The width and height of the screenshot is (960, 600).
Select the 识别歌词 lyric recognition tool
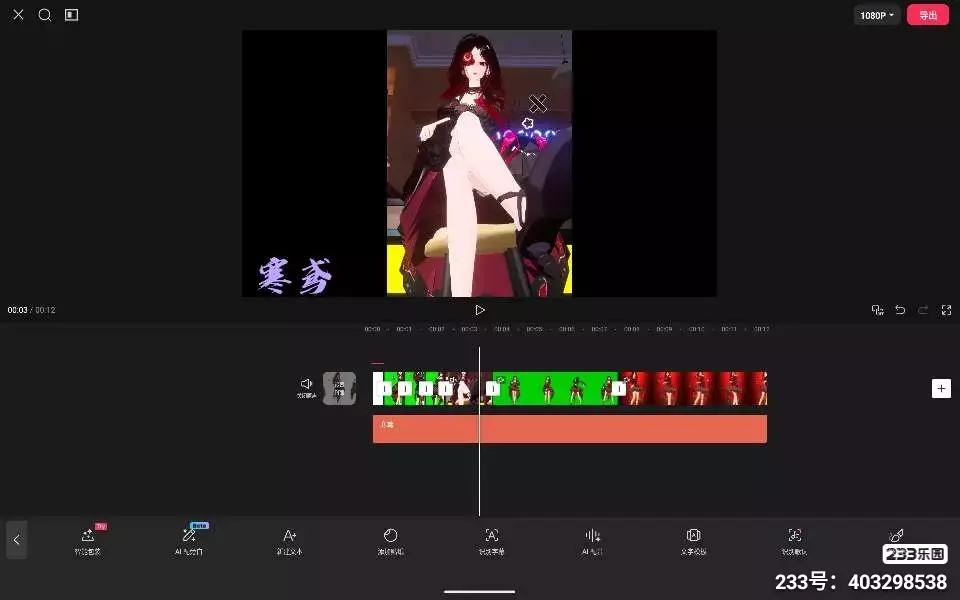[x=795, y=541]
